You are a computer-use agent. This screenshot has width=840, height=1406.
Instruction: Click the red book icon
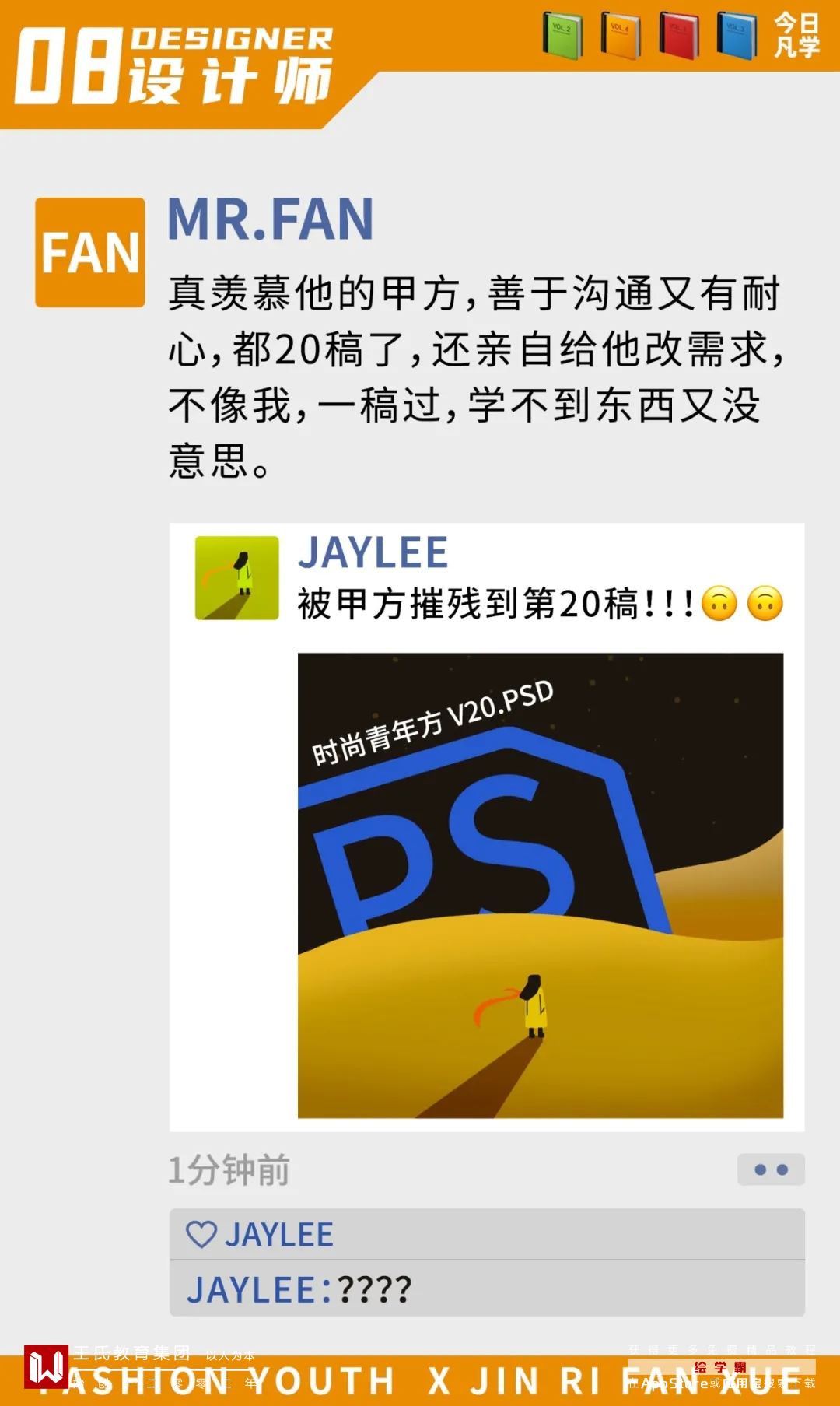(679, 36)
